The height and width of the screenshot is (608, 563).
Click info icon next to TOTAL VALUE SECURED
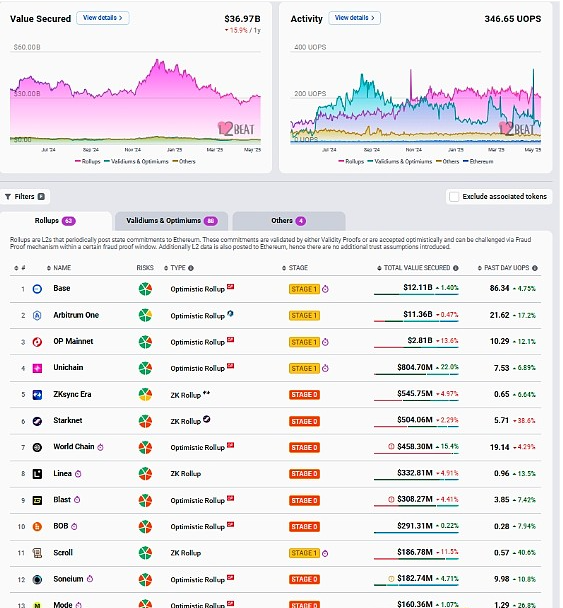click(456, 268)
